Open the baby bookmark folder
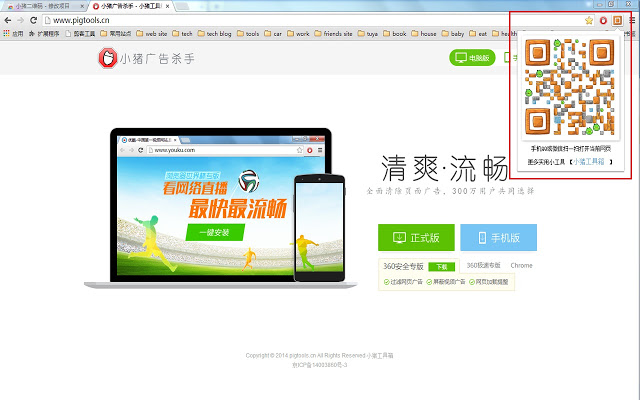640x400 pixels. [453, 34]
